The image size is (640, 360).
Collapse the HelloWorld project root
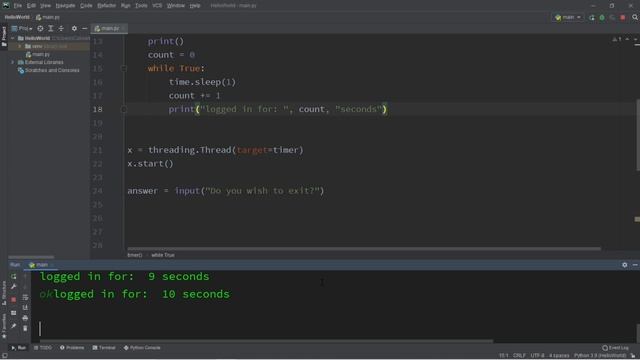(13, 38)
